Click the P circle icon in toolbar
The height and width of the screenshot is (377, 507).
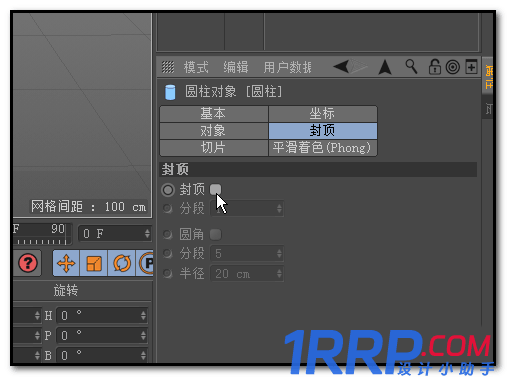pyautogui.click(x=146, y=263)
